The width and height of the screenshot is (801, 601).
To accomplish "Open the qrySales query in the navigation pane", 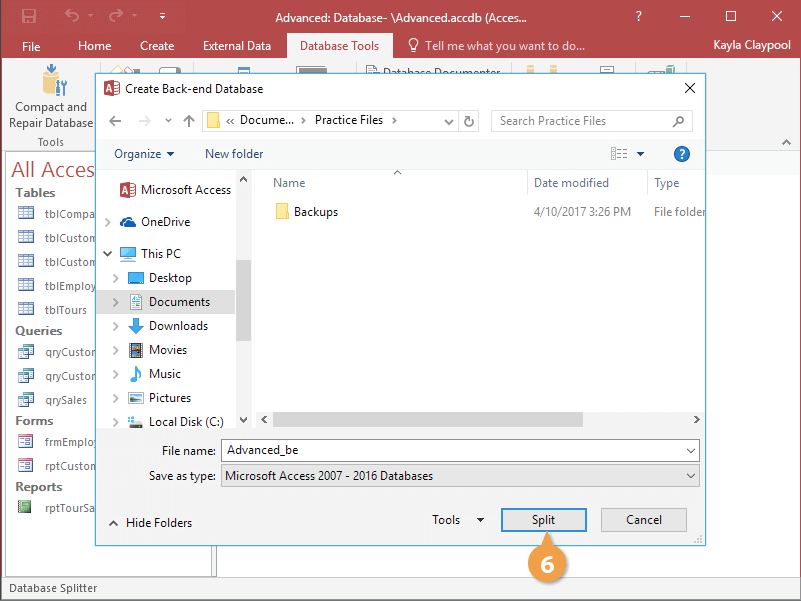I will pos(53,400).
